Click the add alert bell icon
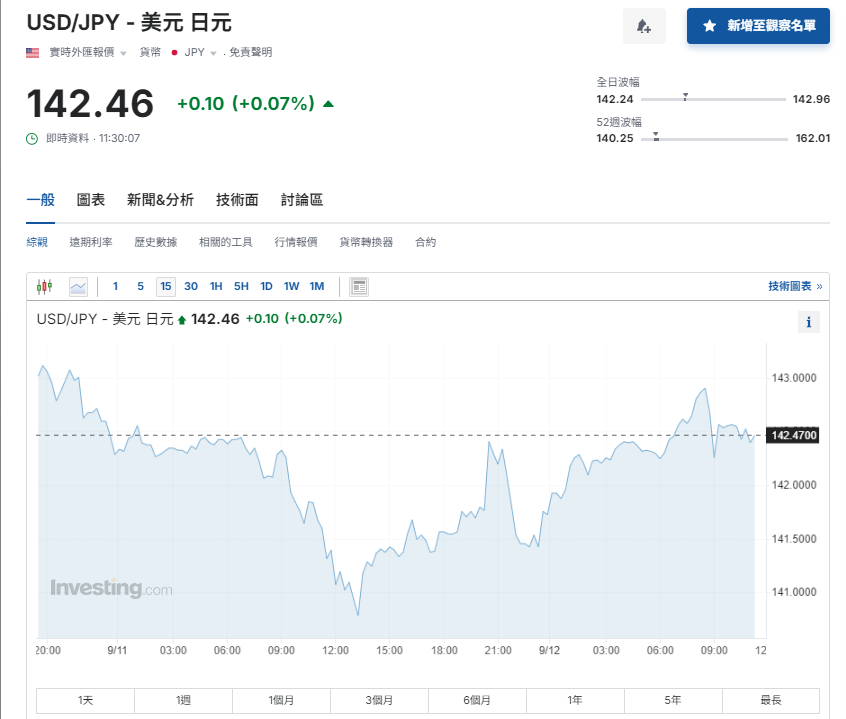The width and height of the screenshot is (846, 719). pos(644,26)
